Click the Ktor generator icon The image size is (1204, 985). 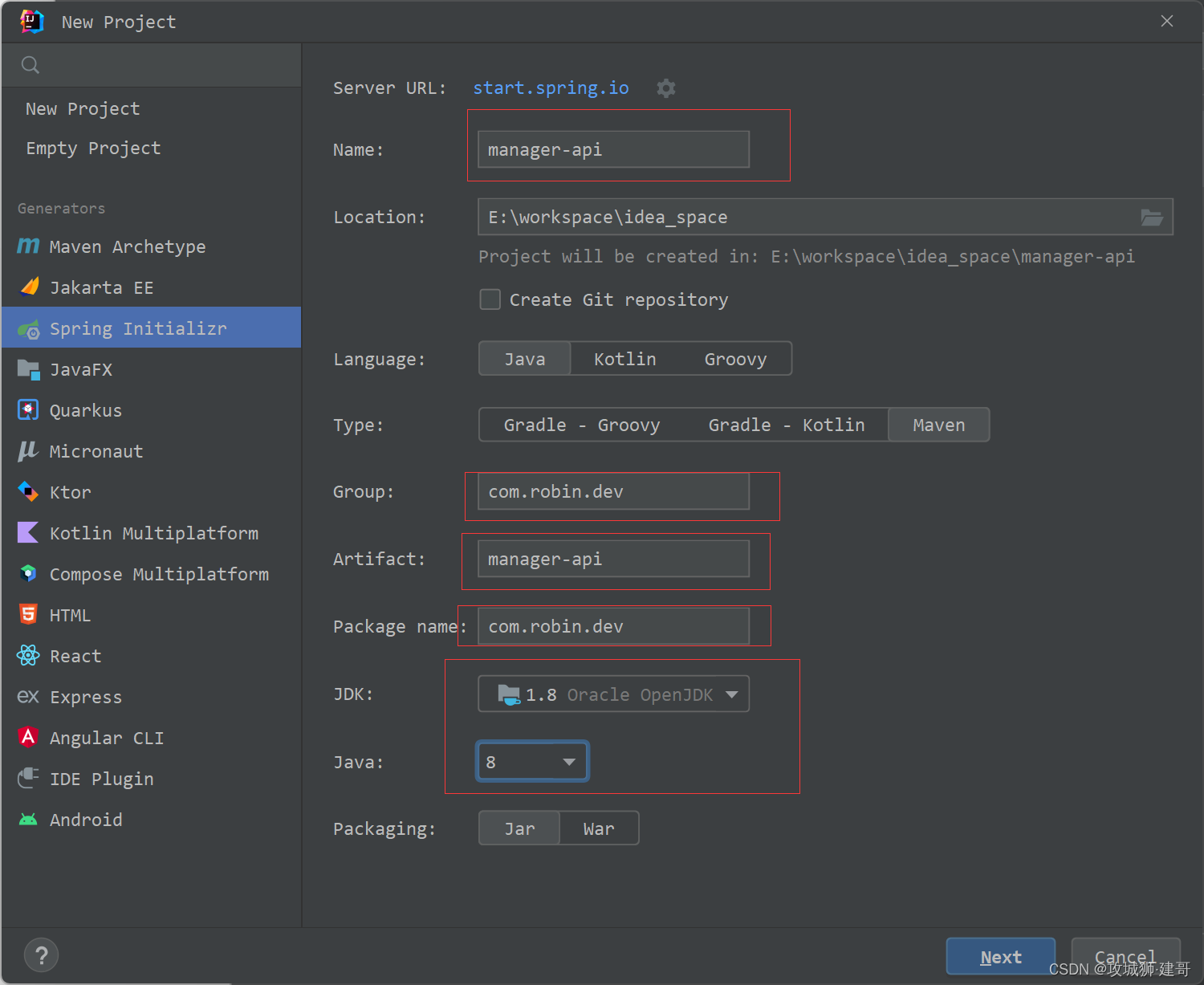[x=28, y=491]
